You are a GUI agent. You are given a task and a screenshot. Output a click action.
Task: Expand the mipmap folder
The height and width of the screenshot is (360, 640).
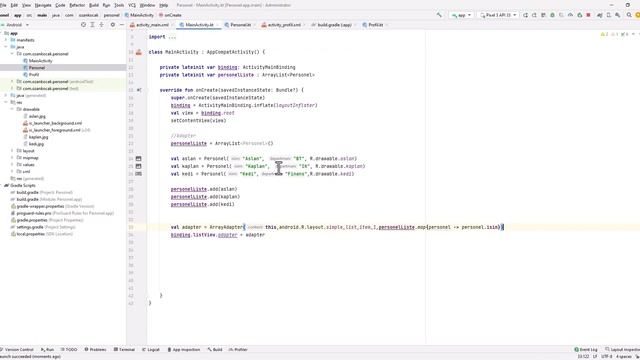[x=12, y=158]
